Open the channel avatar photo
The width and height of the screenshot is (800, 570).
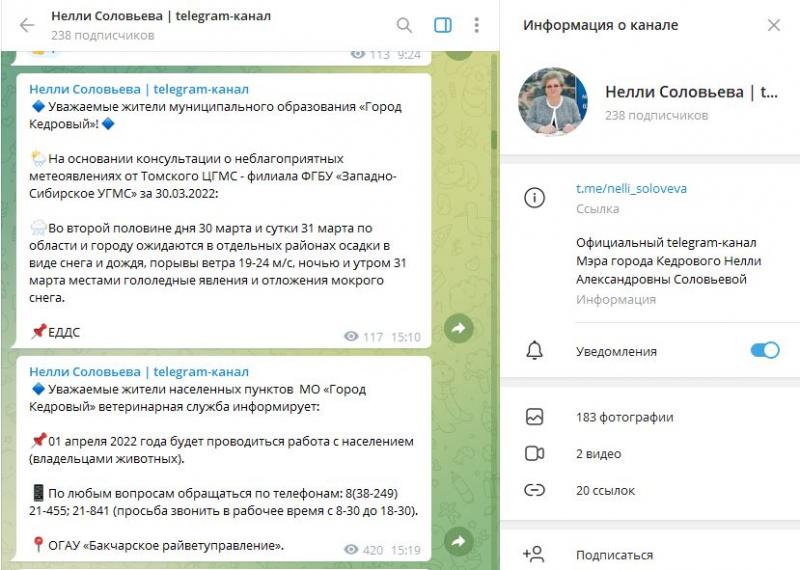pos(553,101)
